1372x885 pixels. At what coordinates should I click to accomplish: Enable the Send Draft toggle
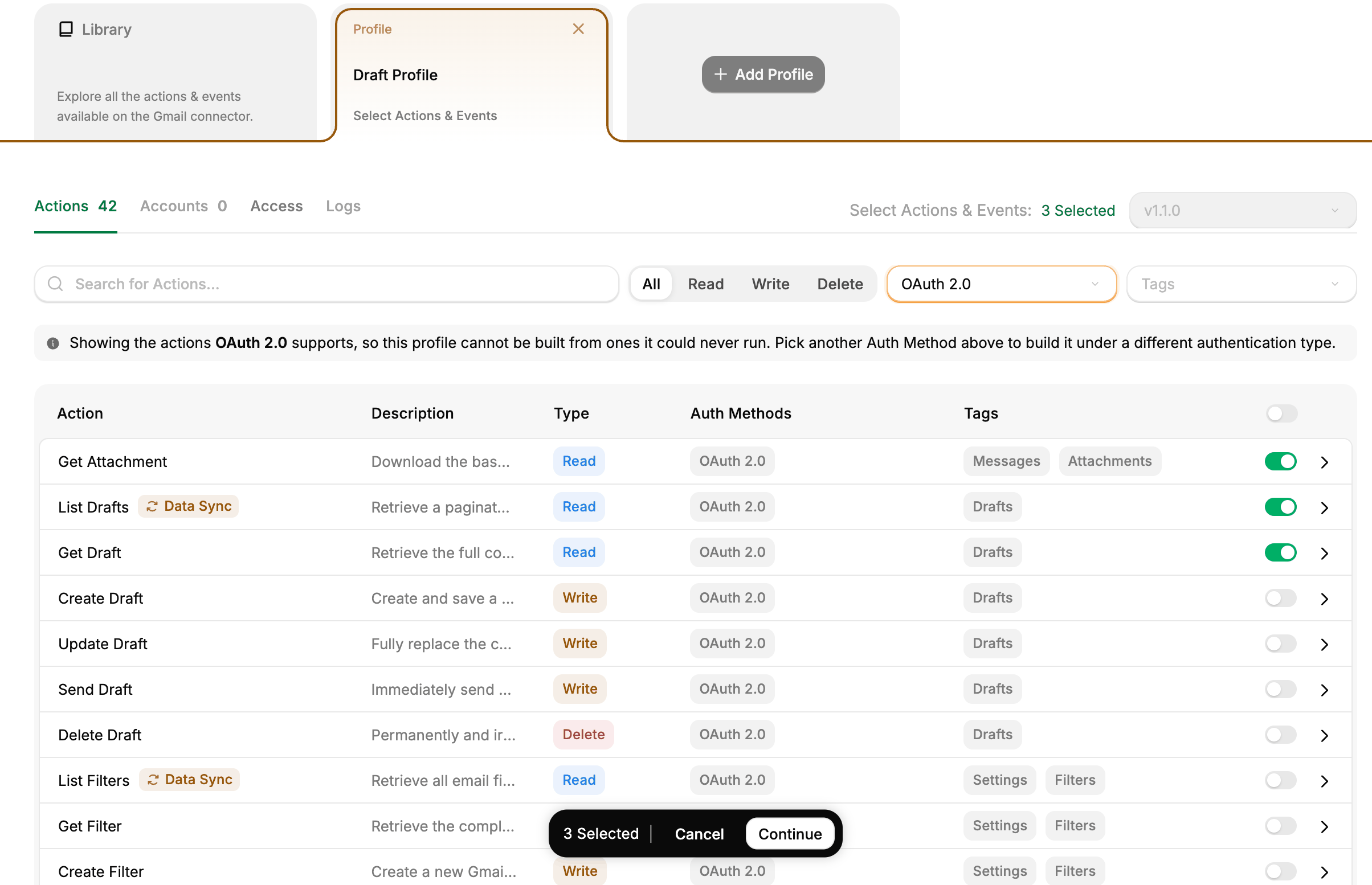tap(1280, 689)
